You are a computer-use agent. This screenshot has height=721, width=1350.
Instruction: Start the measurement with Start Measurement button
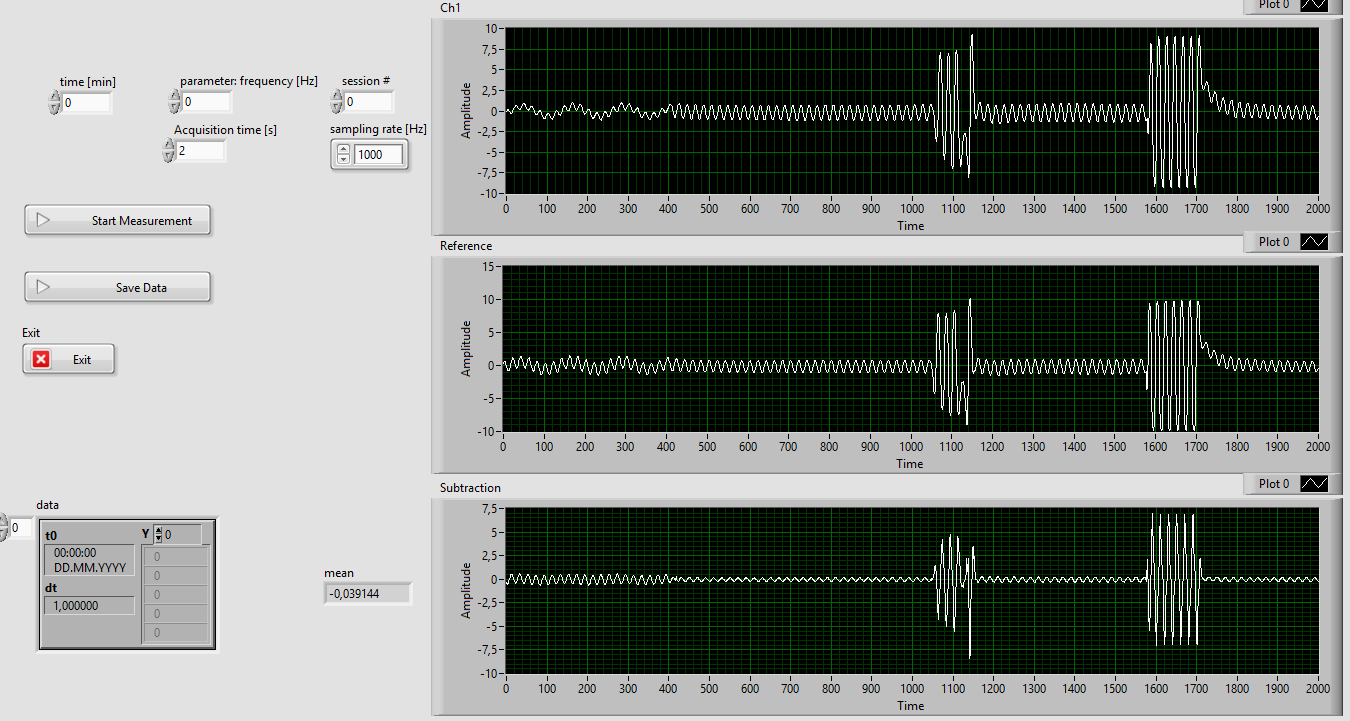point(117,221)
